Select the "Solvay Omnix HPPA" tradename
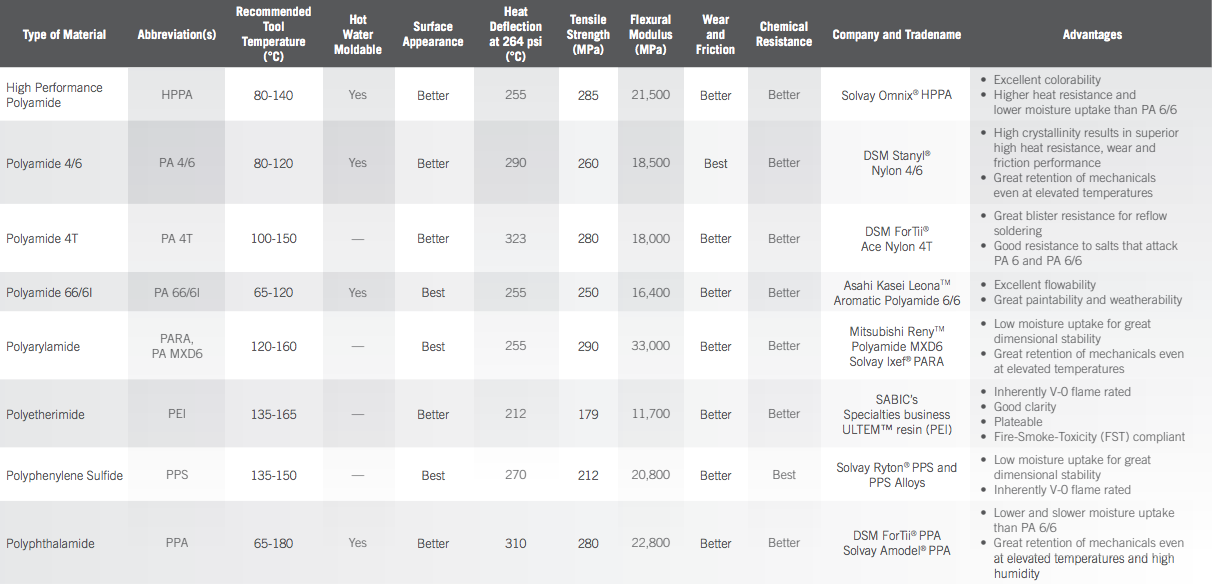Viewport: 1213px width, 584px height. [x=896, y=95]
